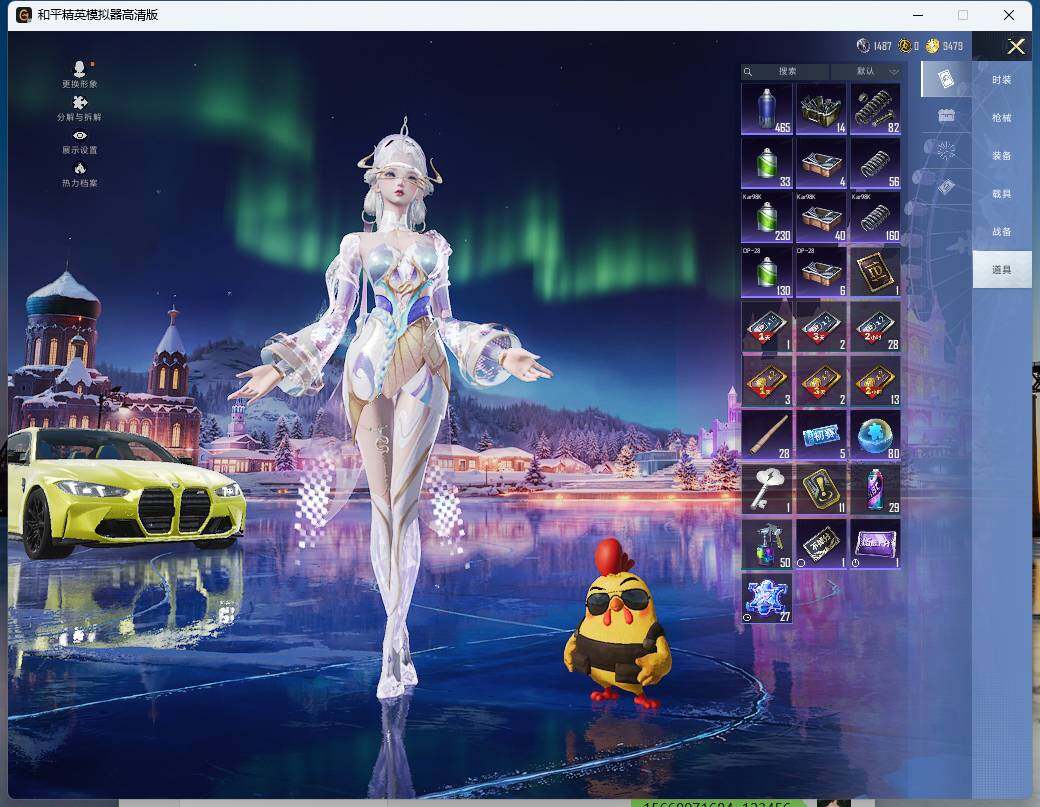Select the blue puzzle orb with 80
Viewport: 1040px width, 807px height.
tap(876, 435)
